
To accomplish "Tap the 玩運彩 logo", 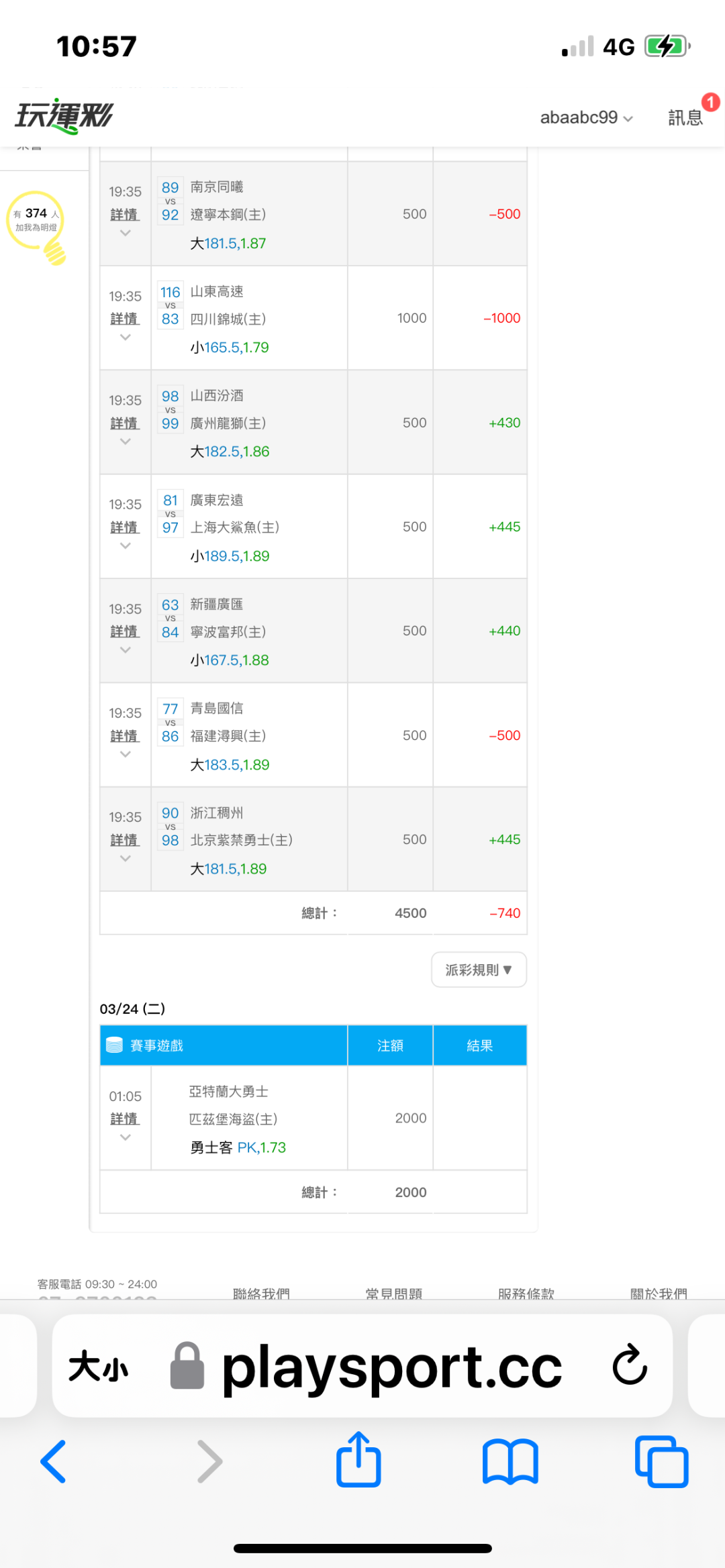I will [x=64, y=117].
